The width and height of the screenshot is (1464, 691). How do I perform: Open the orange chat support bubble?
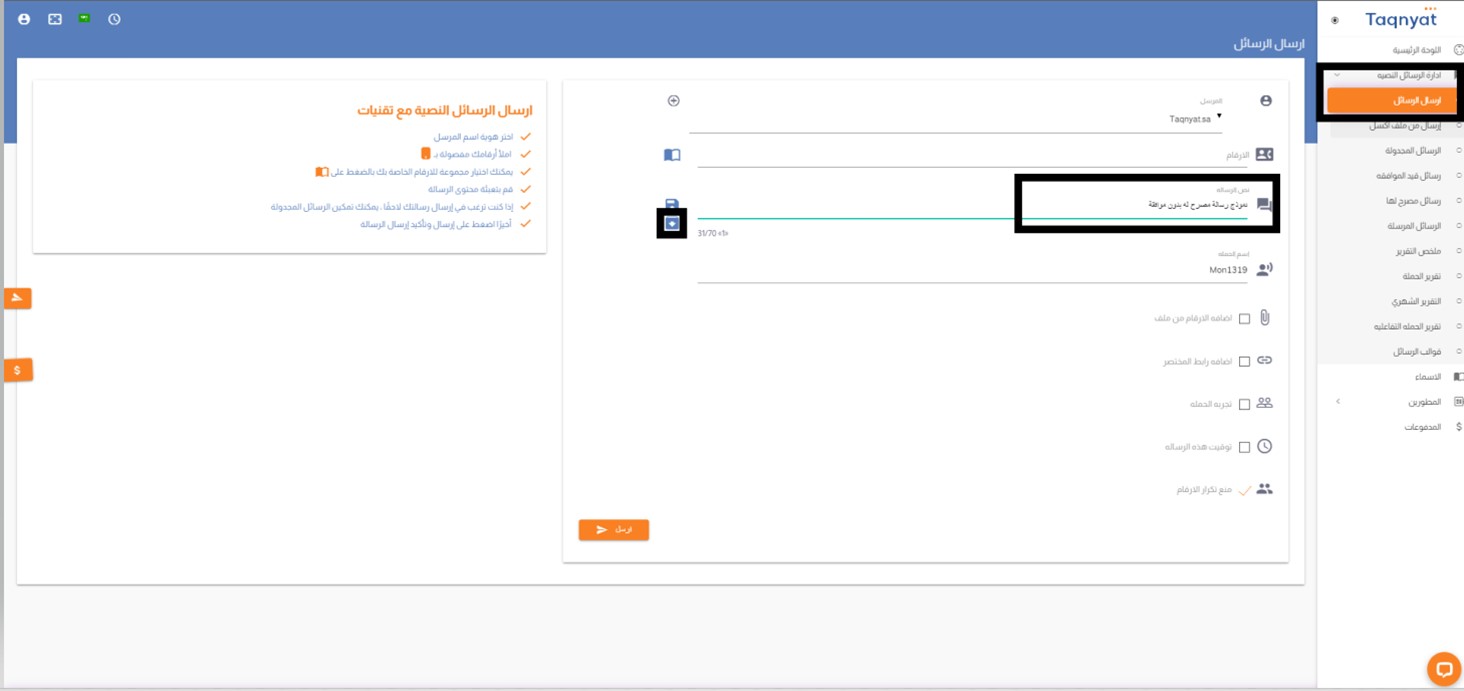[x=1442, y=668]
